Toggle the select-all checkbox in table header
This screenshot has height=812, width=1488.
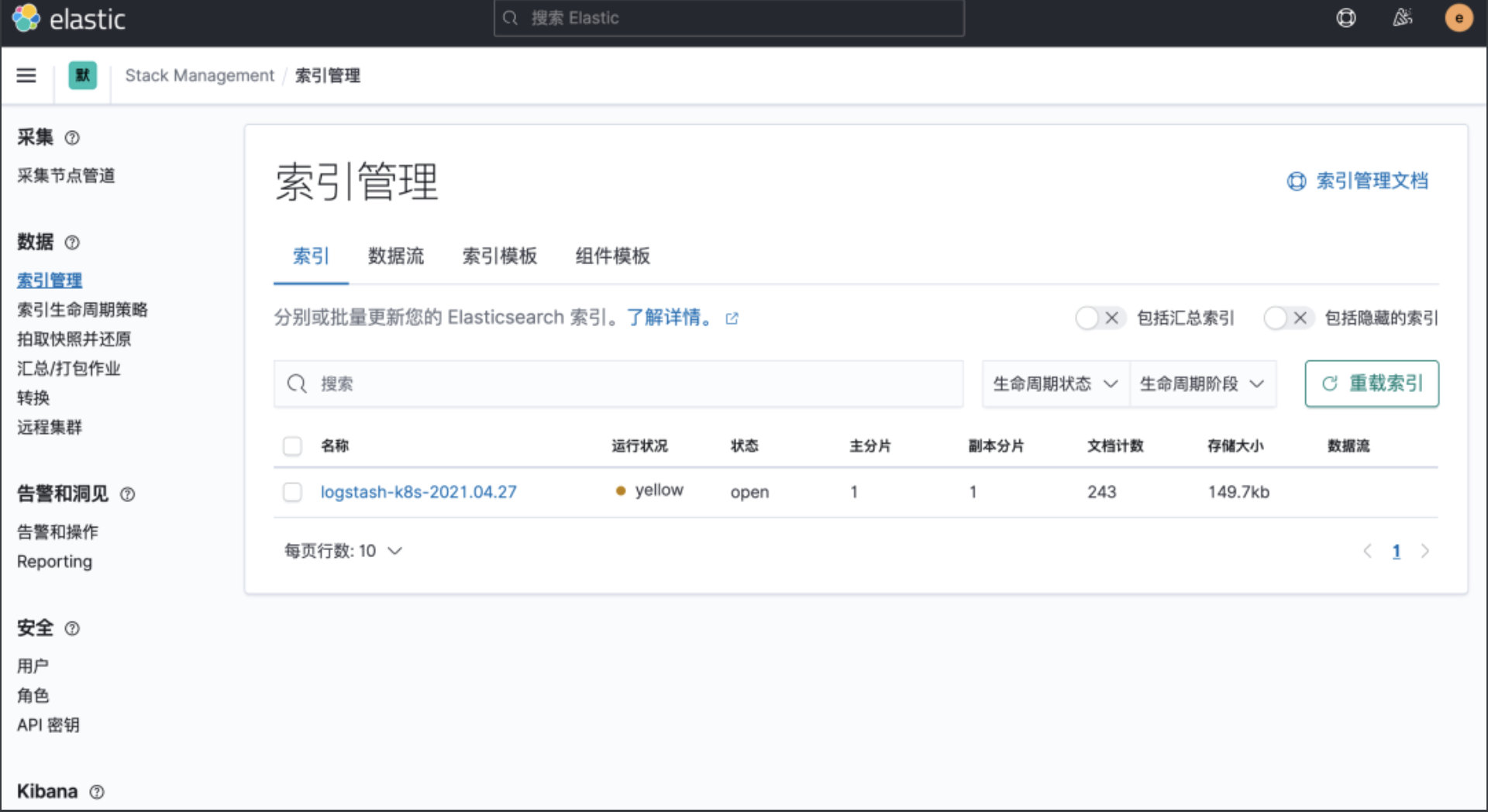pyautogui.click(x=292, y=446)
